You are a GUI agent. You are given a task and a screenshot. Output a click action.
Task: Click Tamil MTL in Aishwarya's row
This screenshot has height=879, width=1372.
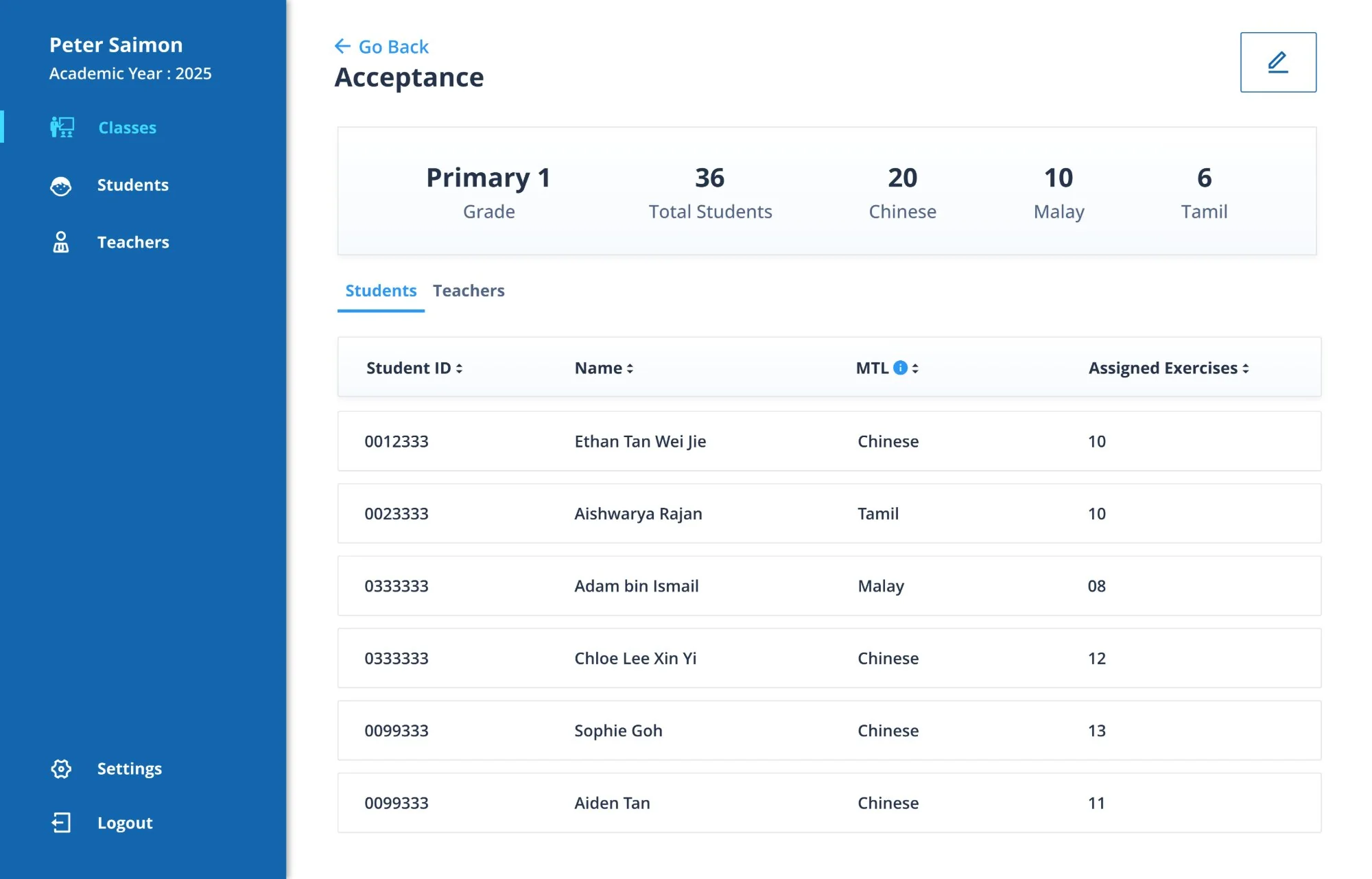click(x=878, y=513)
